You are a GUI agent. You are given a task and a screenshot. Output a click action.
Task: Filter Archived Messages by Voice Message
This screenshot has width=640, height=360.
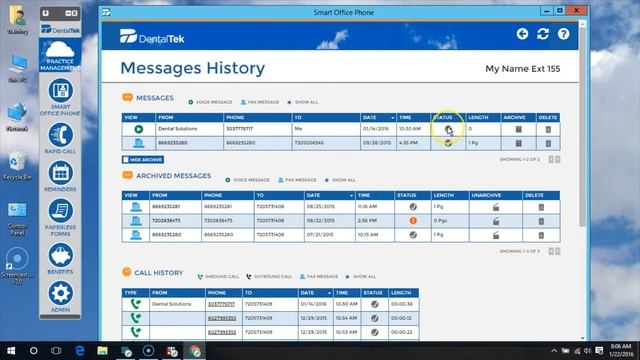point(247,180)
